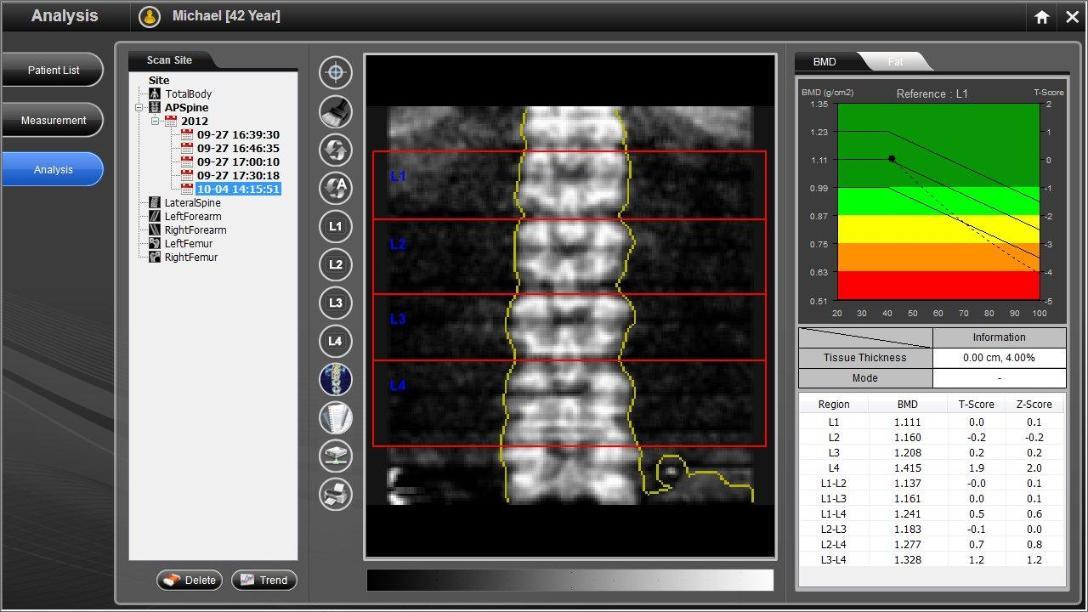Select the L2 vertebra marker tool
Screen dimensions: 1088x612
335,265
